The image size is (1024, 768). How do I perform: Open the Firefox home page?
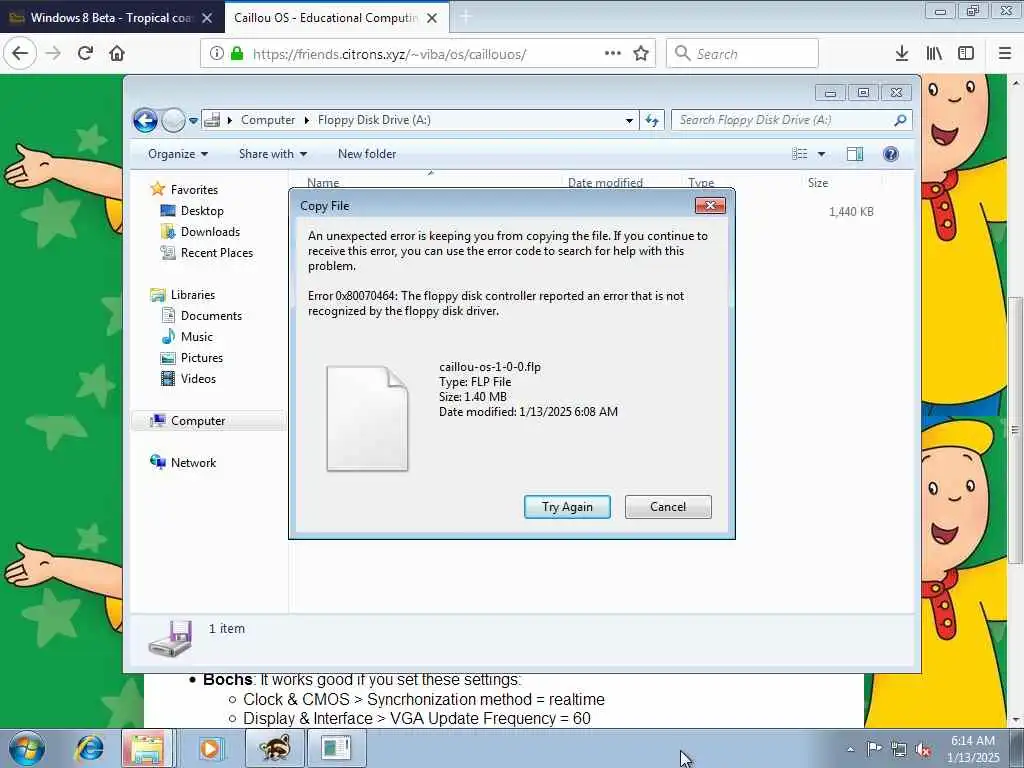(117, 53)
